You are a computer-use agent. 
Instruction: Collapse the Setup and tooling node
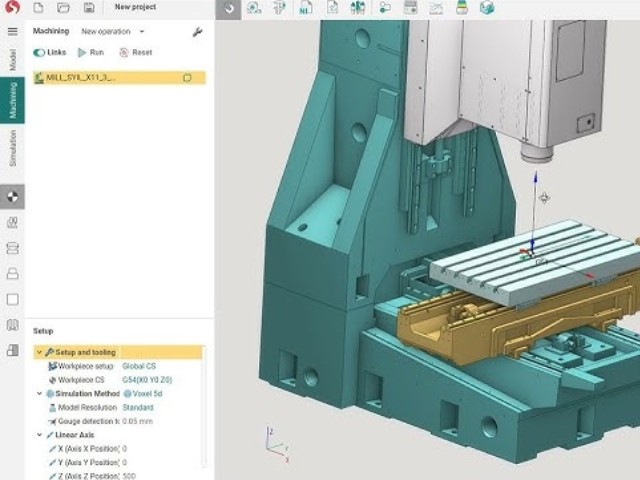pyautogui.click(x=39, y=352)
